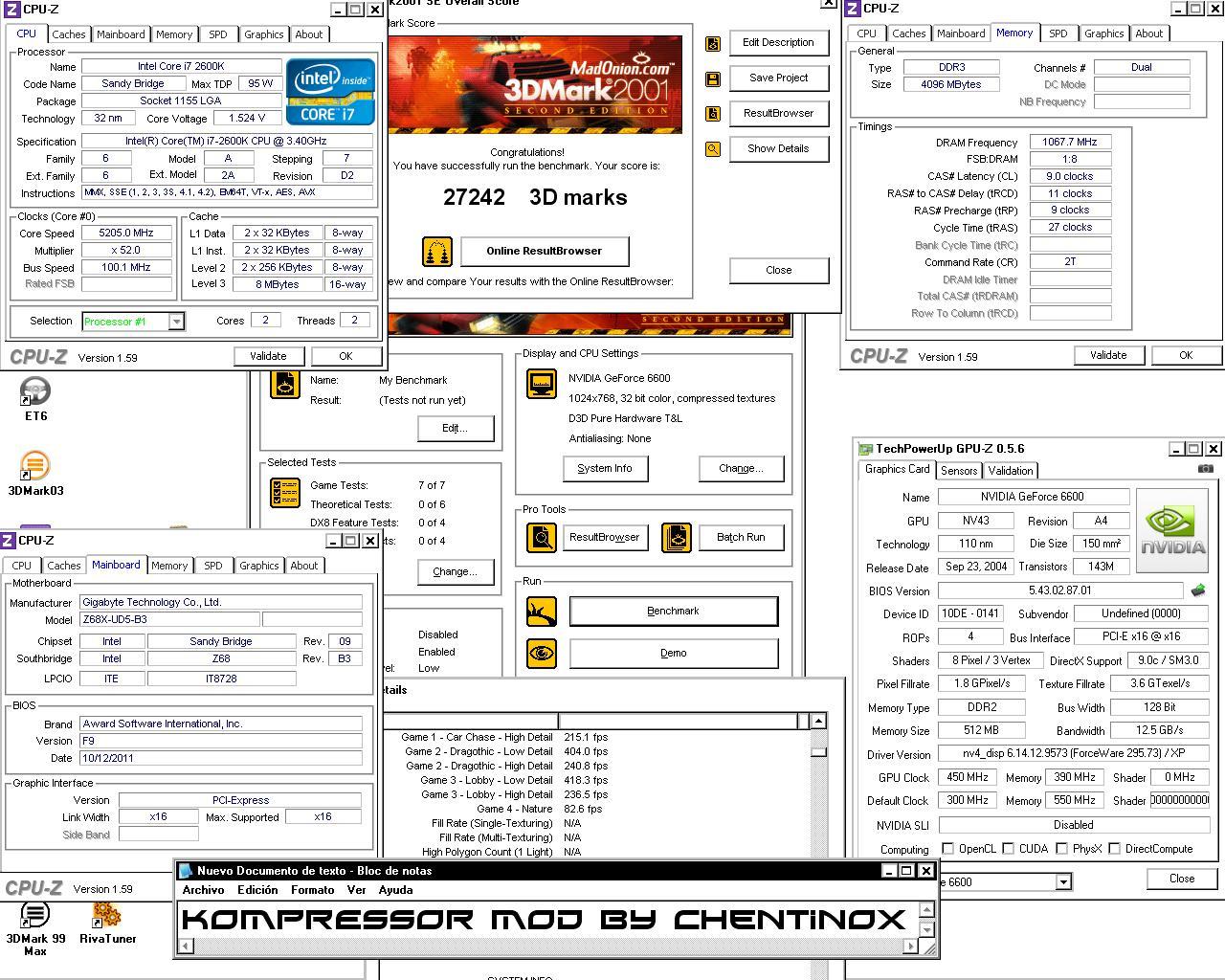Click the Show Details magnifier icon

(713, 149)
